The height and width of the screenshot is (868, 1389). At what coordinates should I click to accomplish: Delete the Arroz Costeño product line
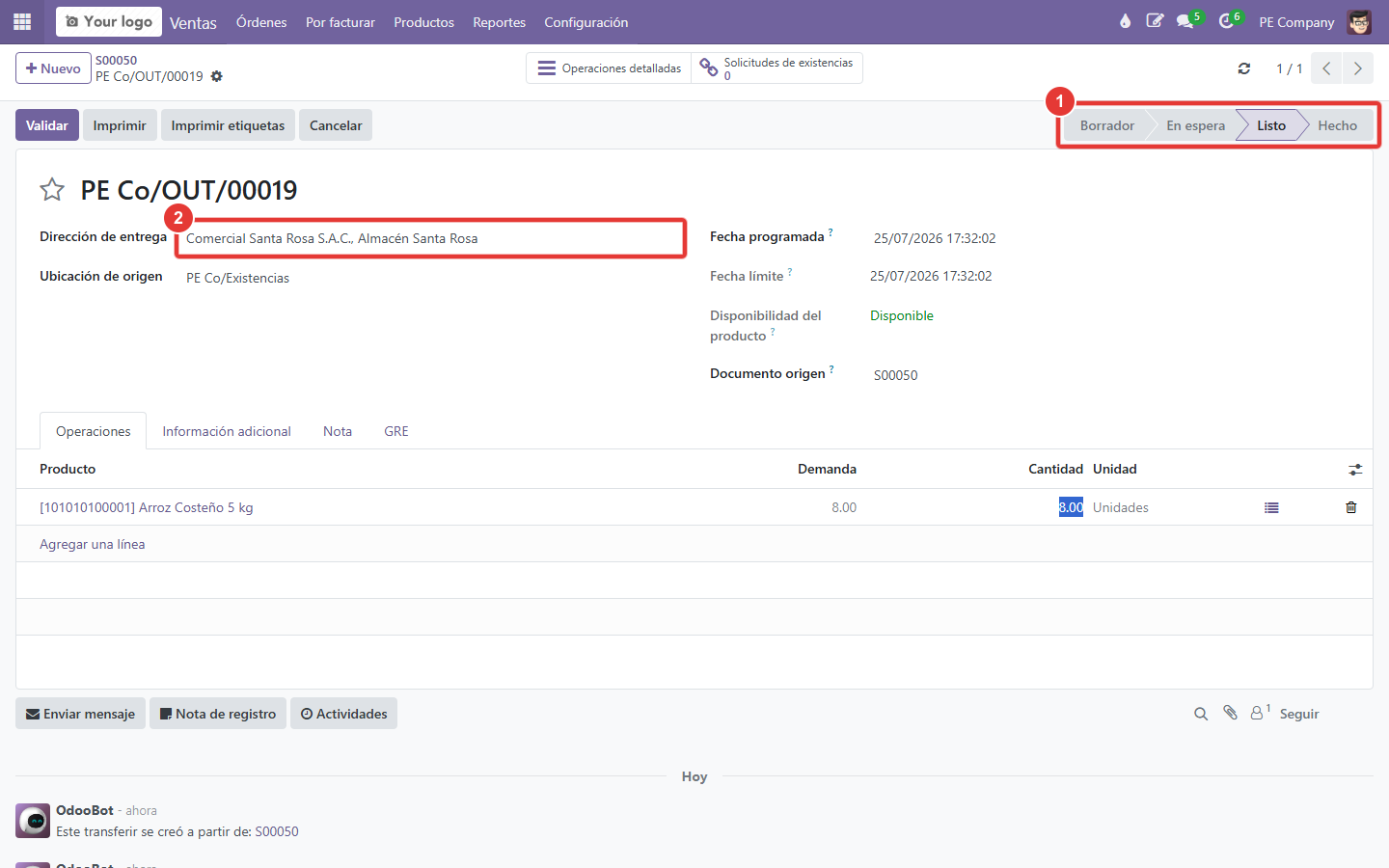point(1350,507)
